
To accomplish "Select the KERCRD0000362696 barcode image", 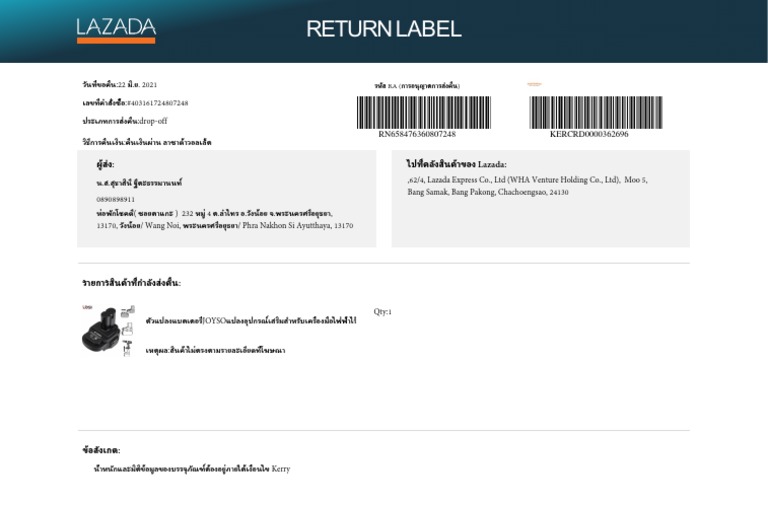I will (x=588, y=111).
